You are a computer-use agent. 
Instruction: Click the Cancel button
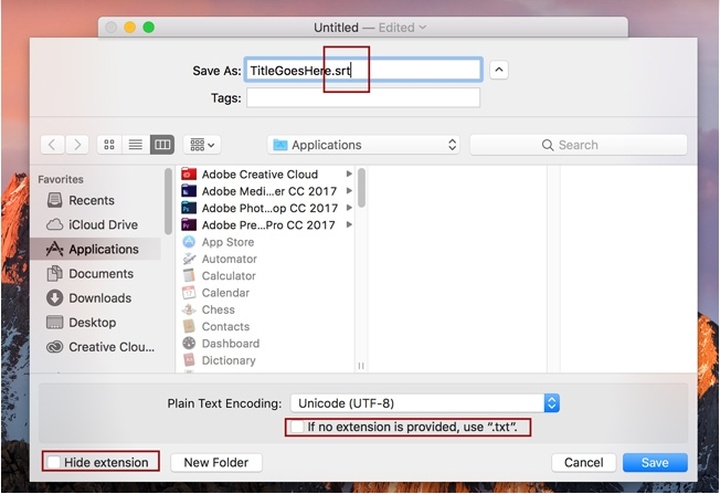[x=584, y=462]
